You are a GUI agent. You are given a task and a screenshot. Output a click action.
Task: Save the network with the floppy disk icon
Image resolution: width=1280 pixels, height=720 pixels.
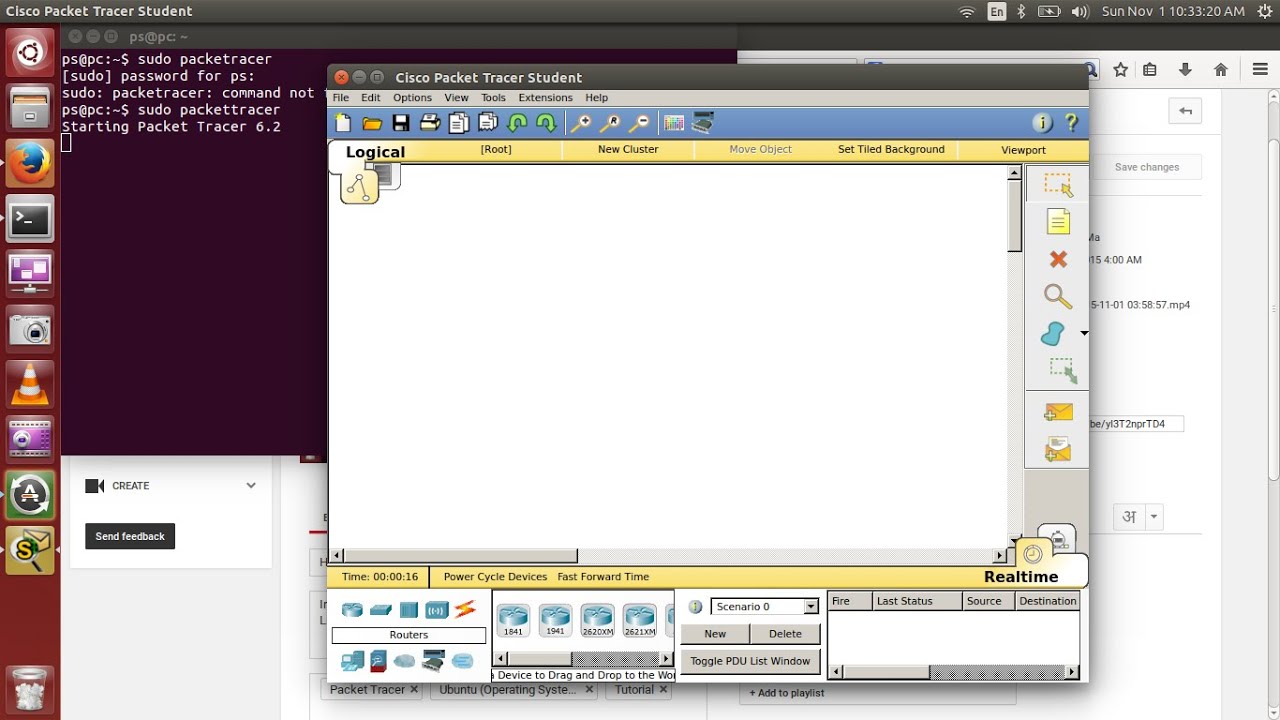[401, 123]
